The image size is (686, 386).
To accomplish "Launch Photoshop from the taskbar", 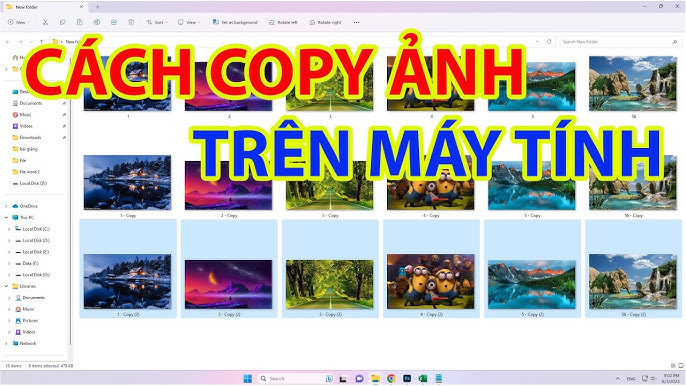I will (407, 378).
